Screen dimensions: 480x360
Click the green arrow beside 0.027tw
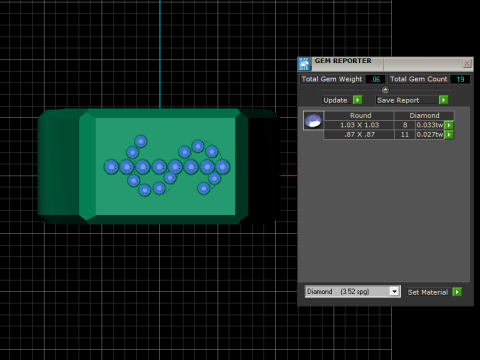[449, 135]
